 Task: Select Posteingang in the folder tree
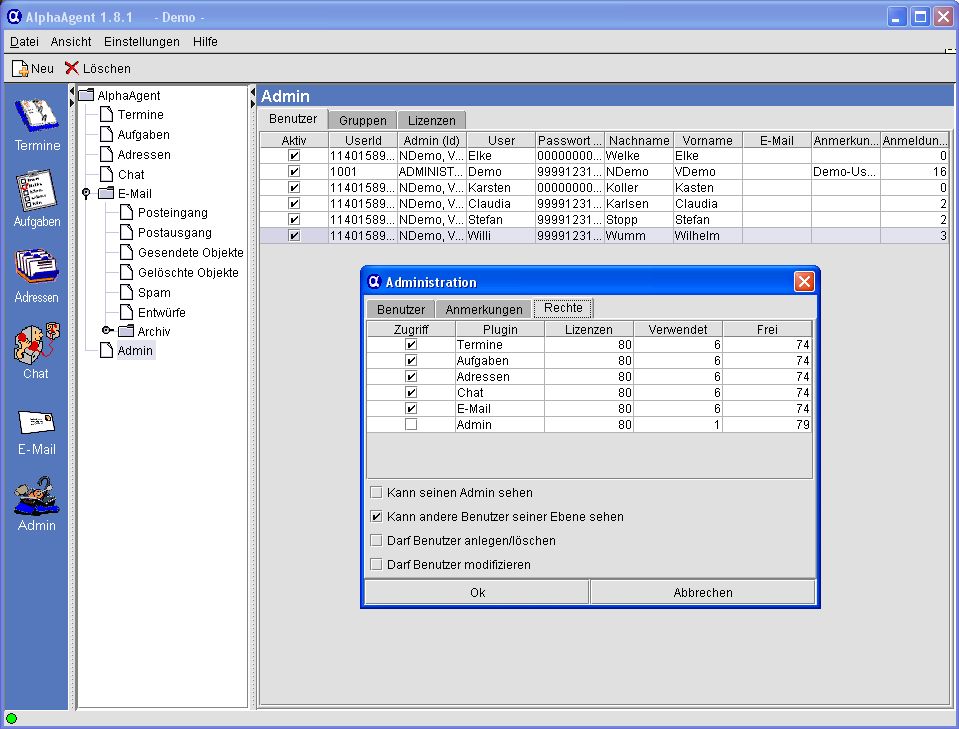[172, 213]
